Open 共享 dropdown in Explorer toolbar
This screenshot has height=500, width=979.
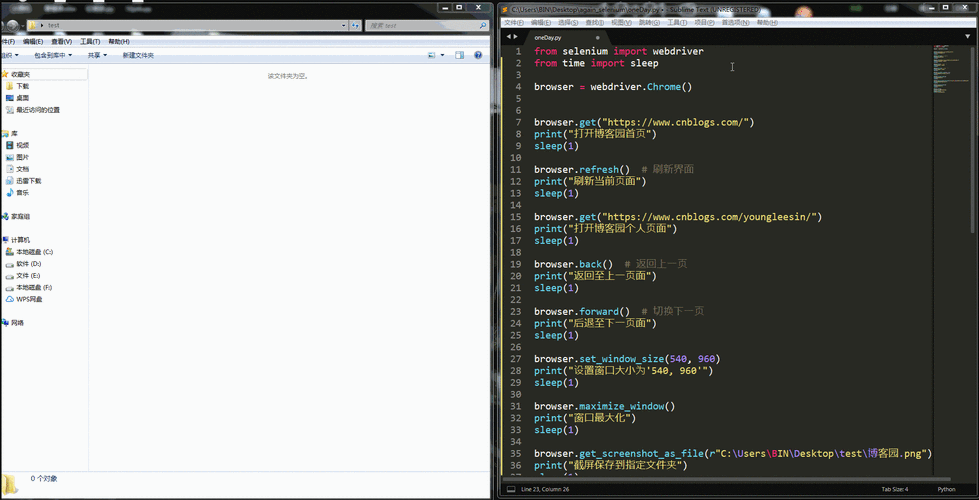(x=97, y=56)
